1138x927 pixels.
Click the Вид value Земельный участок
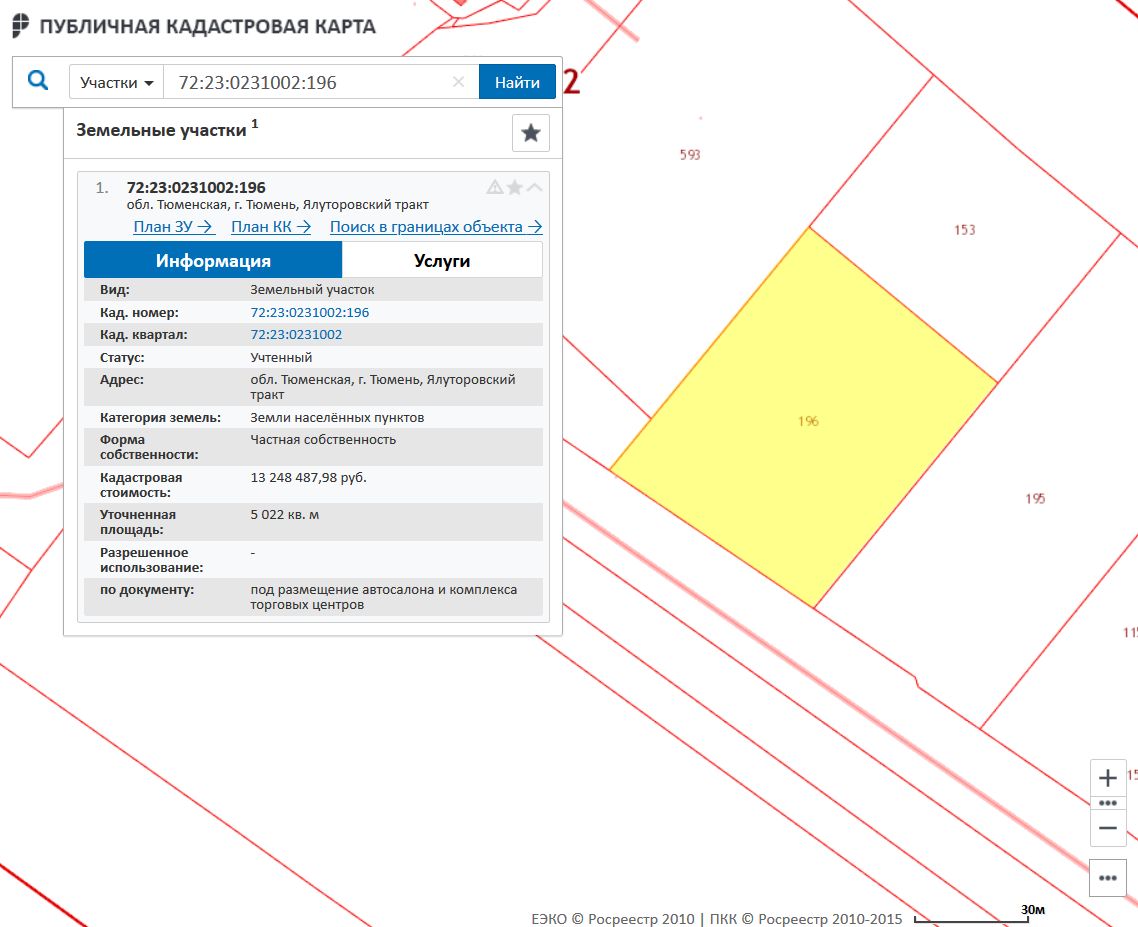312,290
